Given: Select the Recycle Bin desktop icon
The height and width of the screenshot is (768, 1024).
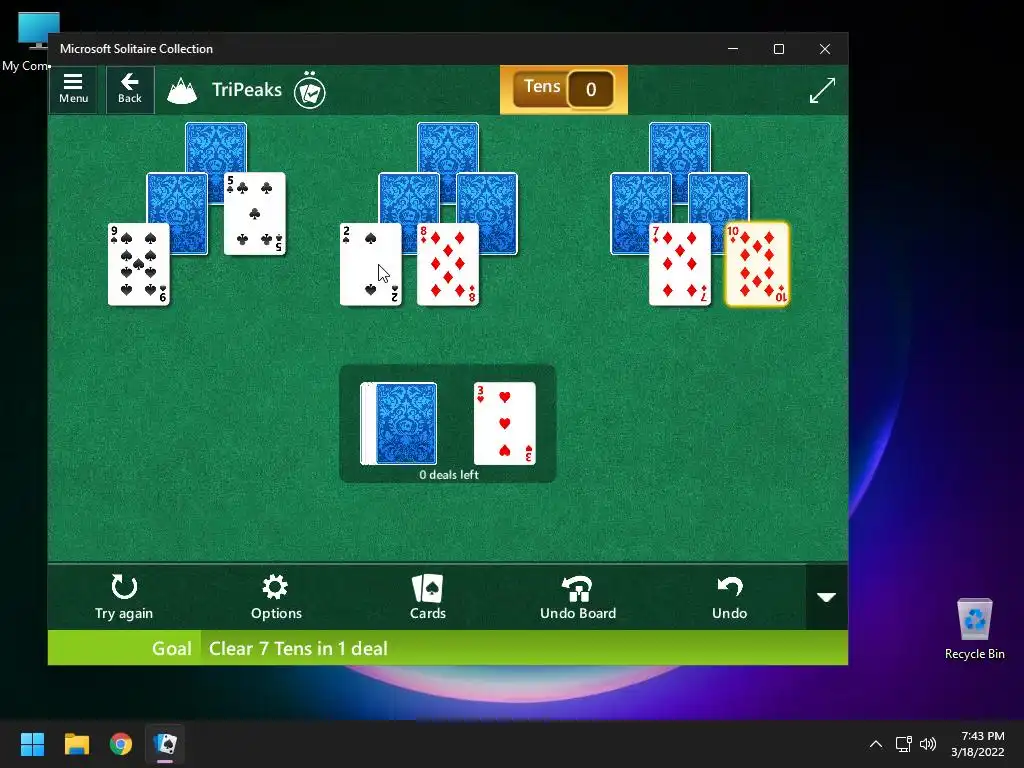Looking at the screenshot, I should (x=974, y=629).
